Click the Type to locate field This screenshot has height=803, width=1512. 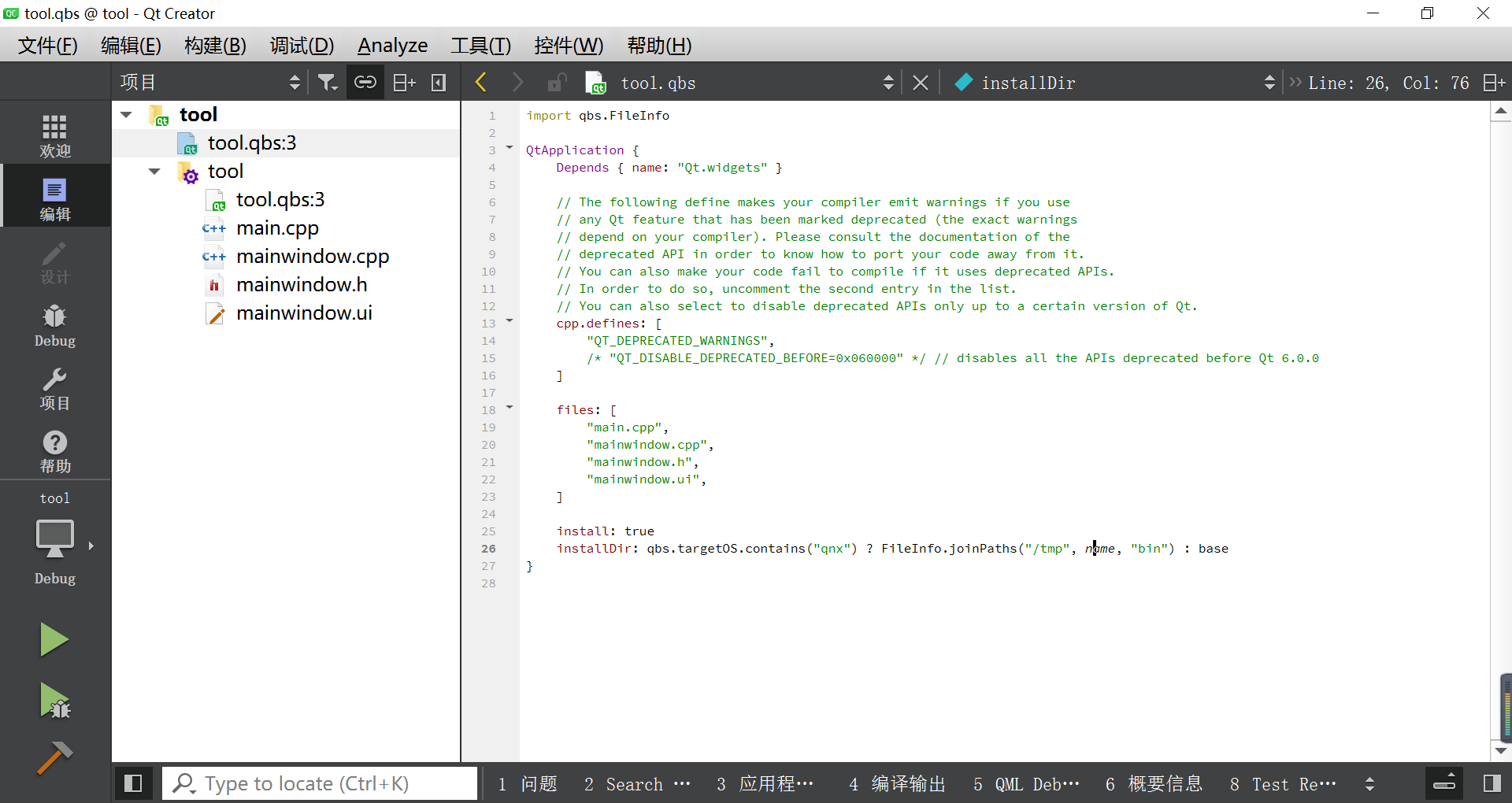click(x=320, y=783)
